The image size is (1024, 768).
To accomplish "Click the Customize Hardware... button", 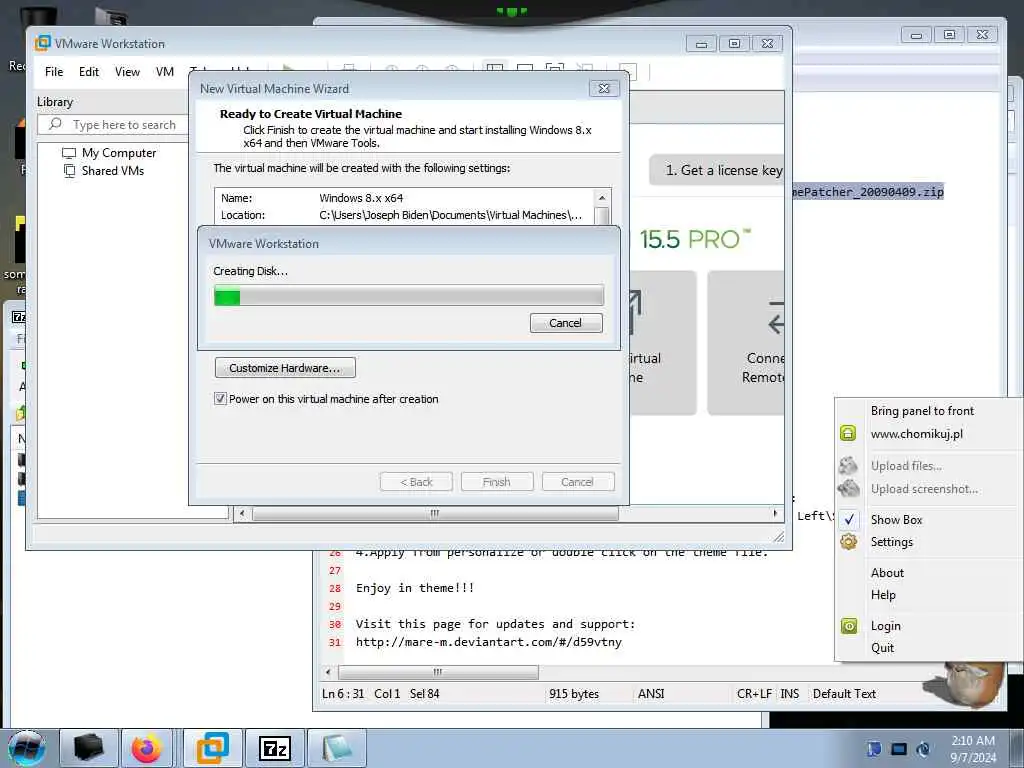I will [x=285, y=368].
